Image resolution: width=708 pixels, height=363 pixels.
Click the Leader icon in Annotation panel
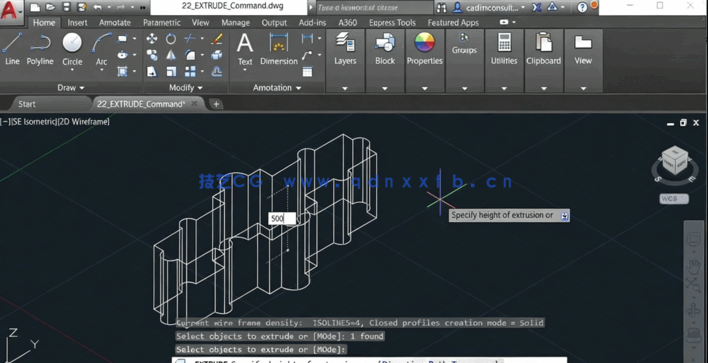(x=307, y=55)
